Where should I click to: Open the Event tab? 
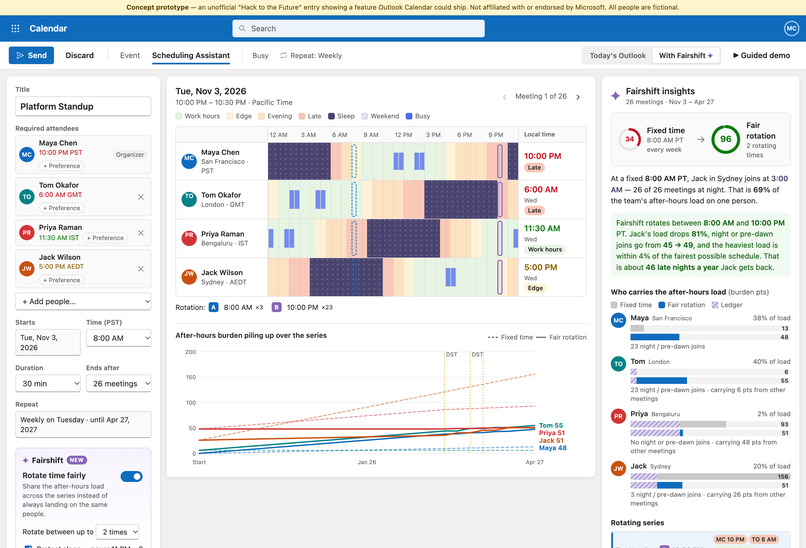click(x=130, y=56)
